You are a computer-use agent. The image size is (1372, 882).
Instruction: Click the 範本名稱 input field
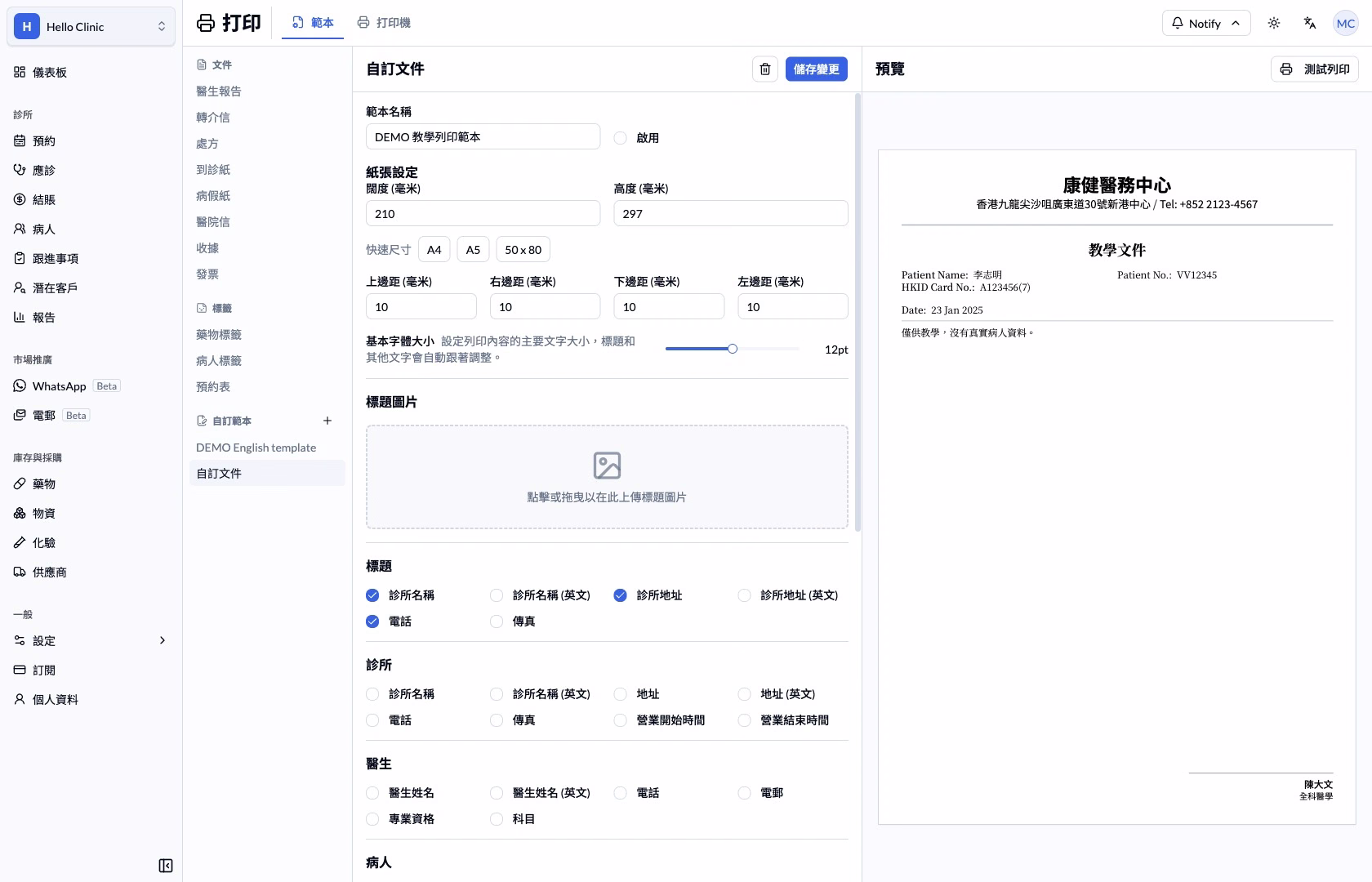tap(483, 137)
